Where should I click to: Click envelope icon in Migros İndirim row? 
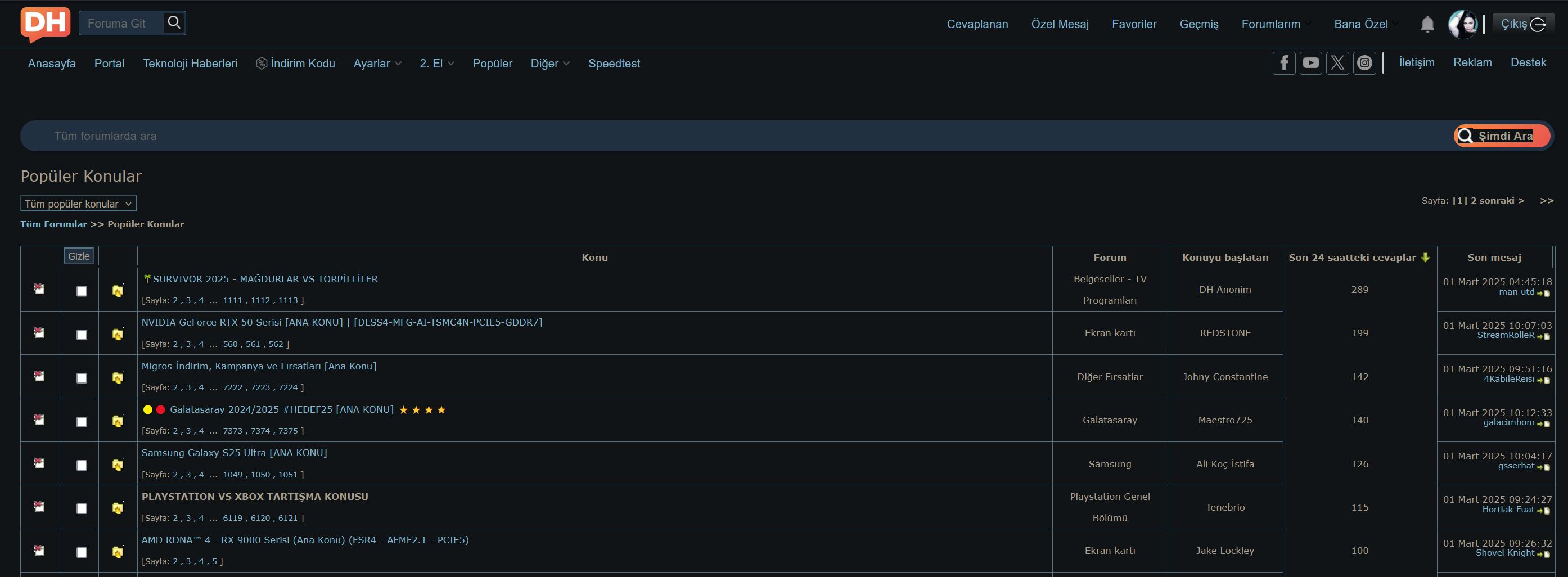(39, 376)
